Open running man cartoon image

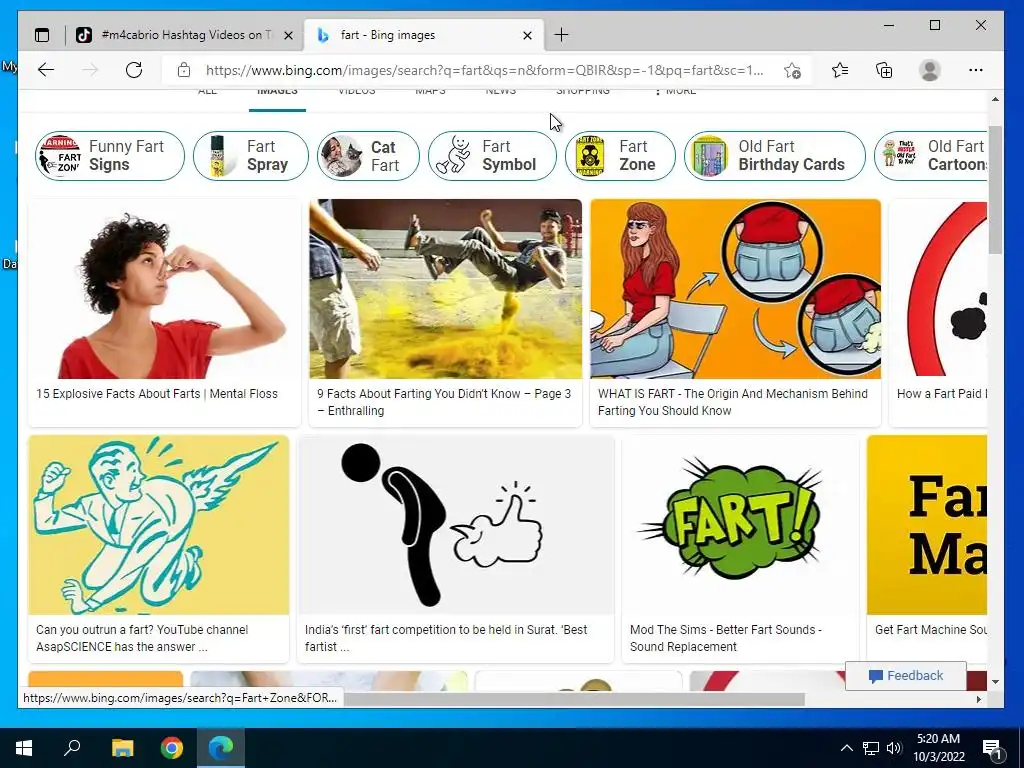tap(159, 525)
